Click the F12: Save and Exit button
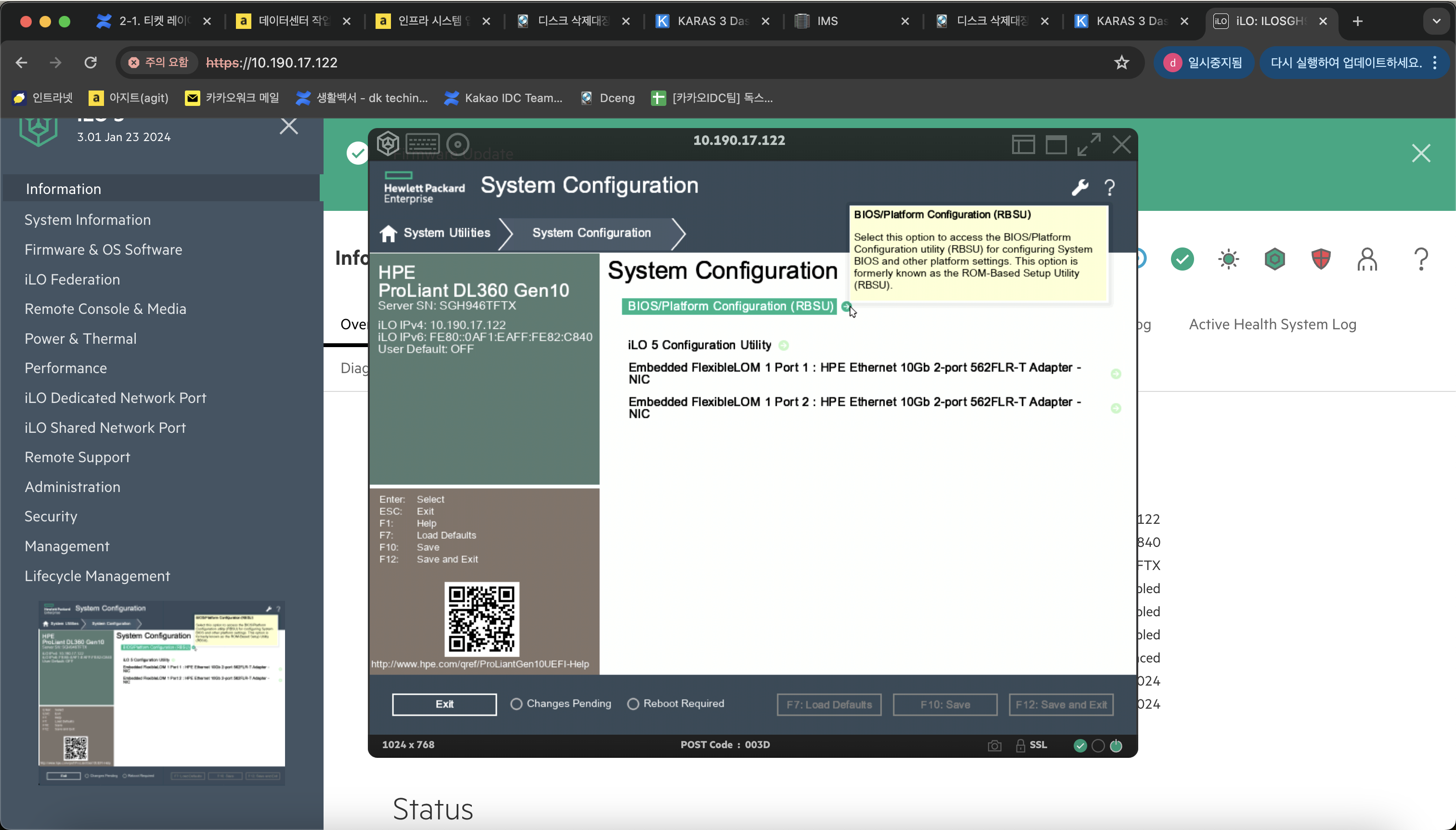Screen dimensions: 1456x830 [1061, 705]
